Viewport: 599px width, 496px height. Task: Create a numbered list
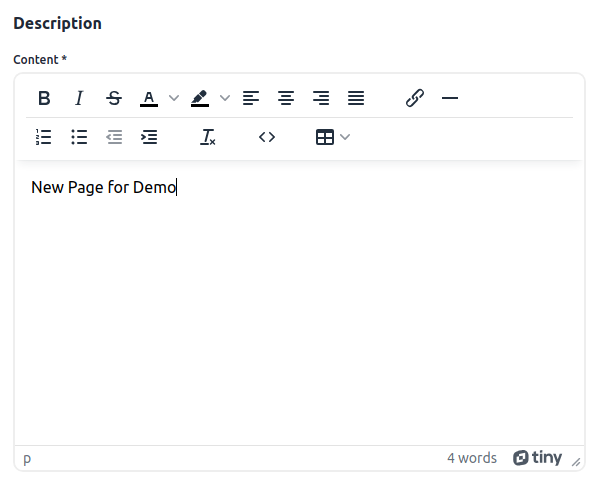coord(44,137)
